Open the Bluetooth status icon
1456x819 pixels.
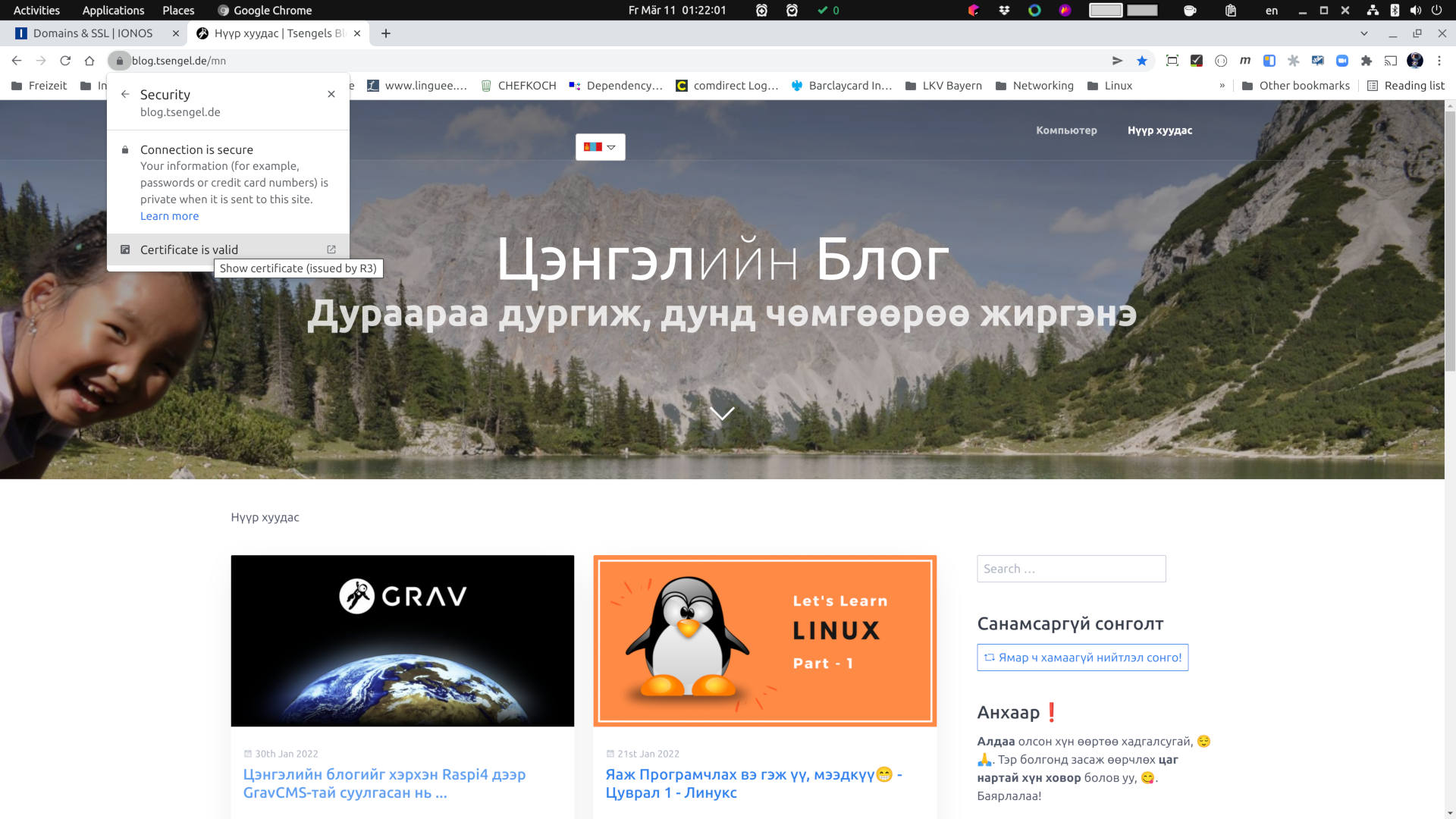click(1394, 10)
